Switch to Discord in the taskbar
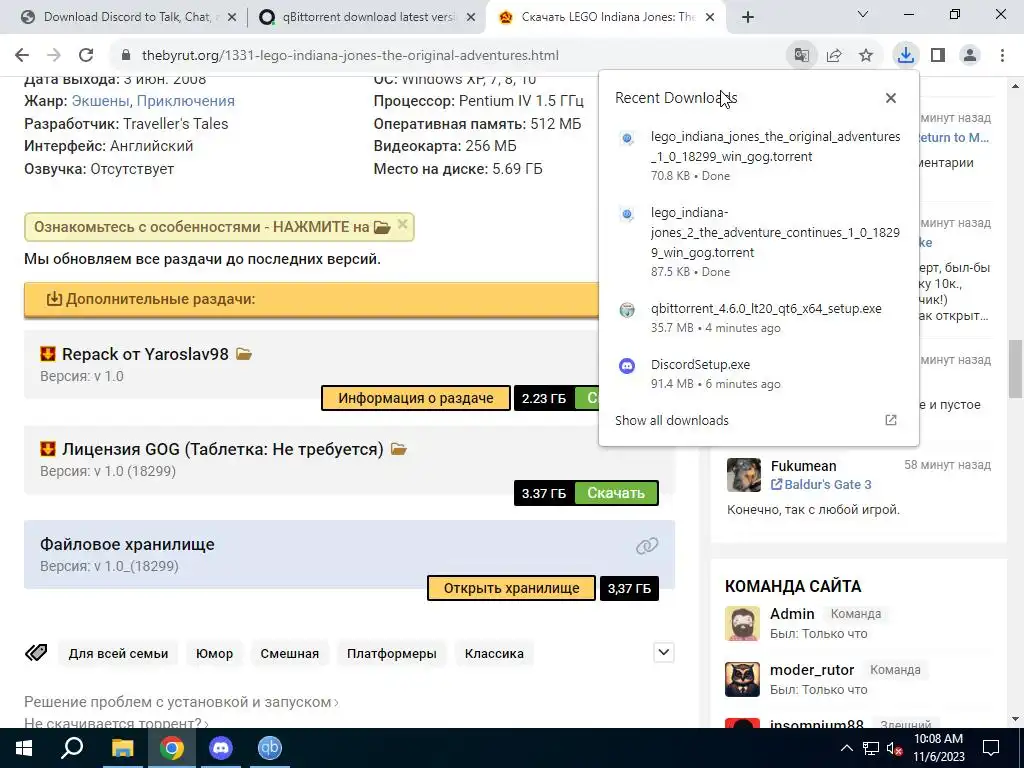1024x768 pixels. click(x=221, y=748)
